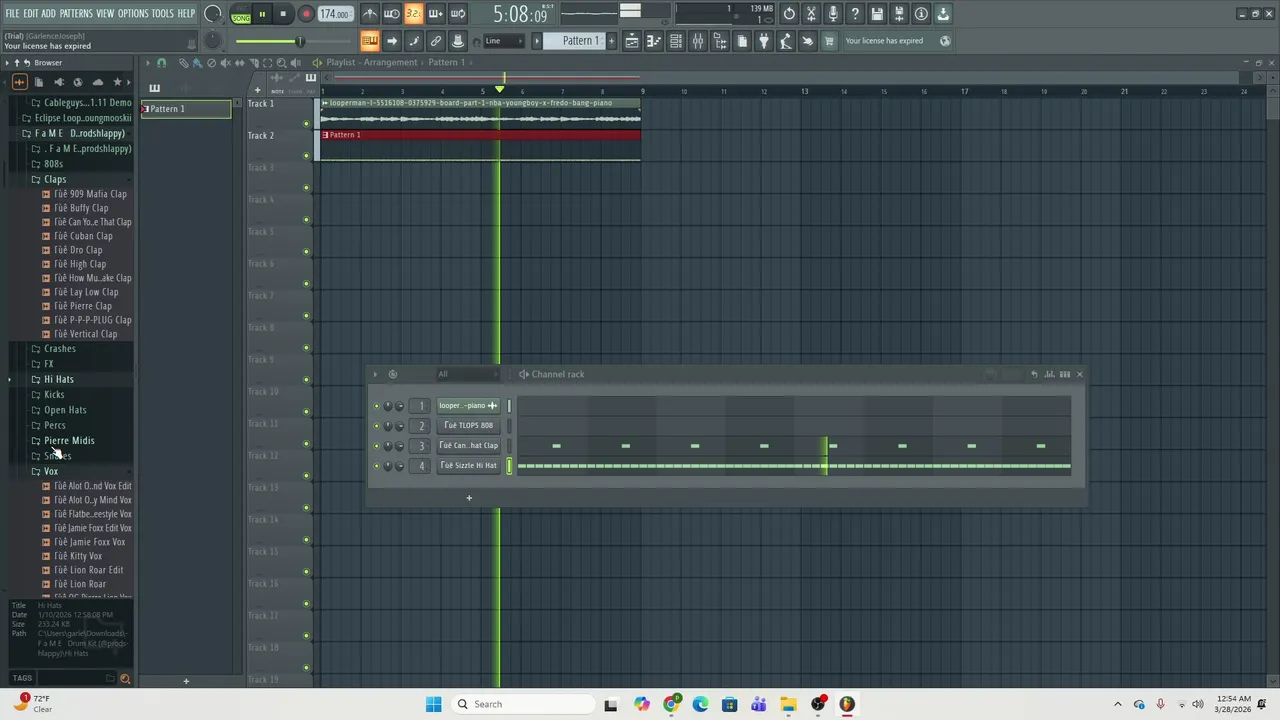Screen dimensions: 1280x720
Task: Click the browser starred favorites tab icon
Action: click(x=117, y=82)
